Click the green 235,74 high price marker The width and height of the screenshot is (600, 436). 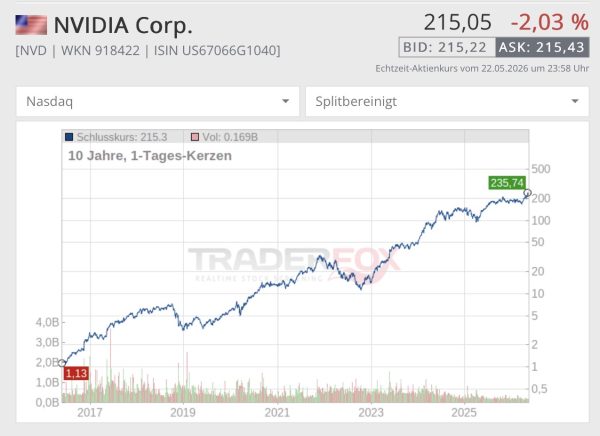[507, 183]
